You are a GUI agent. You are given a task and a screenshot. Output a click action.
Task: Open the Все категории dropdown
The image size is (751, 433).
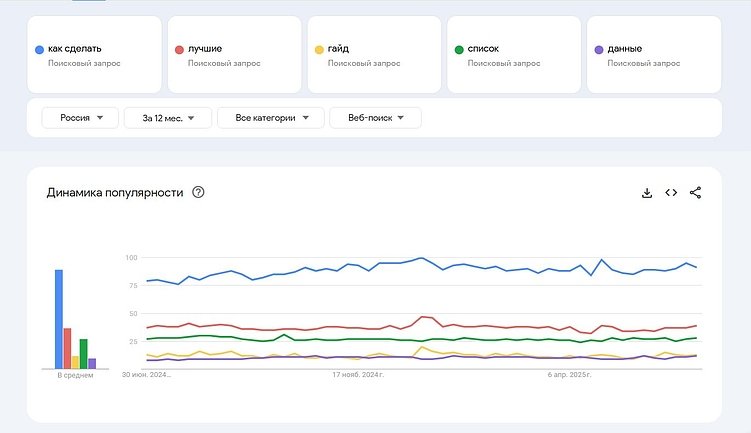(270, 118)
